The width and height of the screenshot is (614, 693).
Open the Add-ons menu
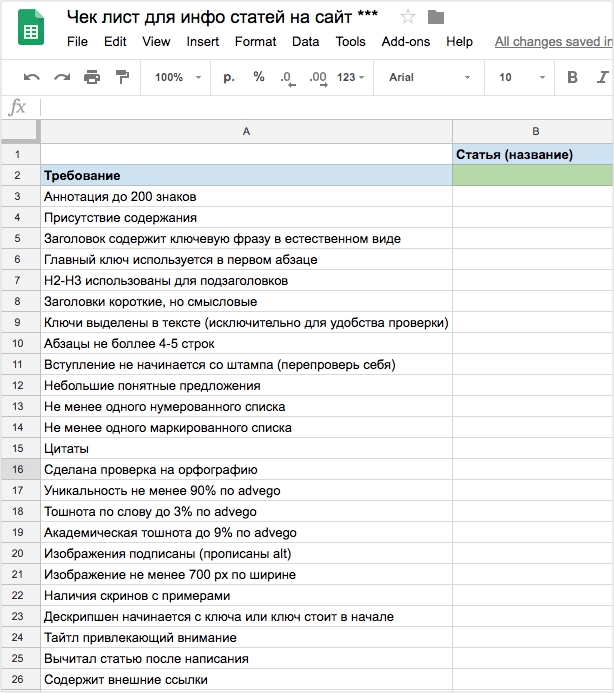(x=406, y=41)
